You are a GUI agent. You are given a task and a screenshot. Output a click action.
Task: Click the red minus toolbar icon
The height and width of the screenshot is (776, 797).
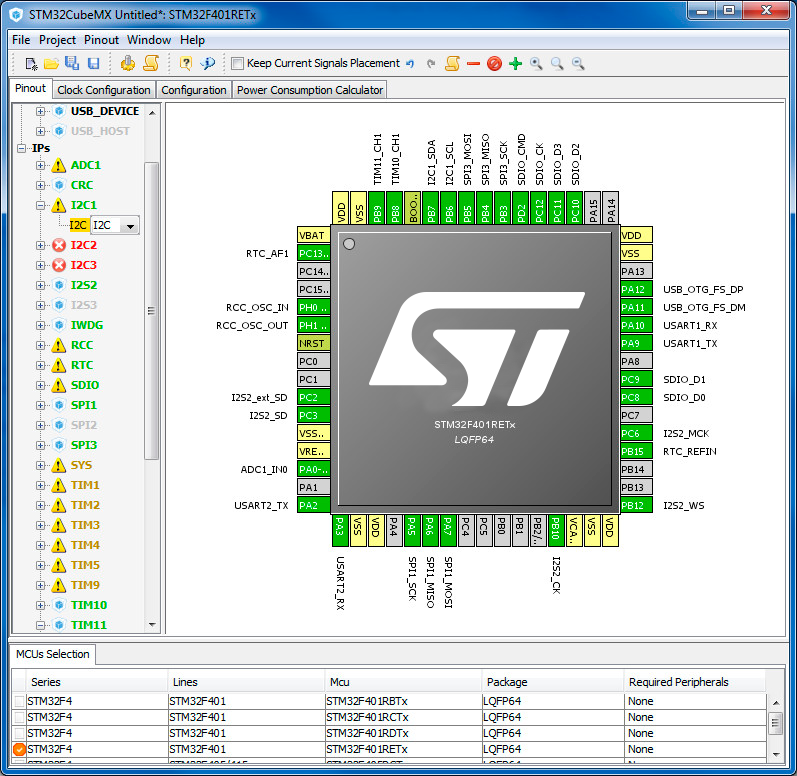click(473, 63)
